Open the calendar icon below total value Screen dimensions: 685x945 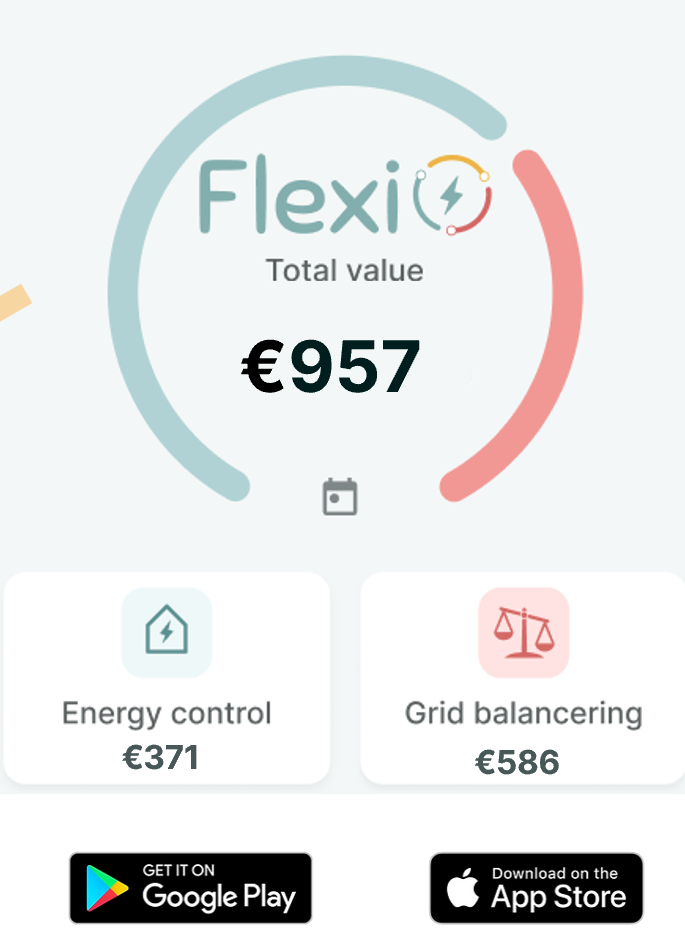tap(340, 497)
